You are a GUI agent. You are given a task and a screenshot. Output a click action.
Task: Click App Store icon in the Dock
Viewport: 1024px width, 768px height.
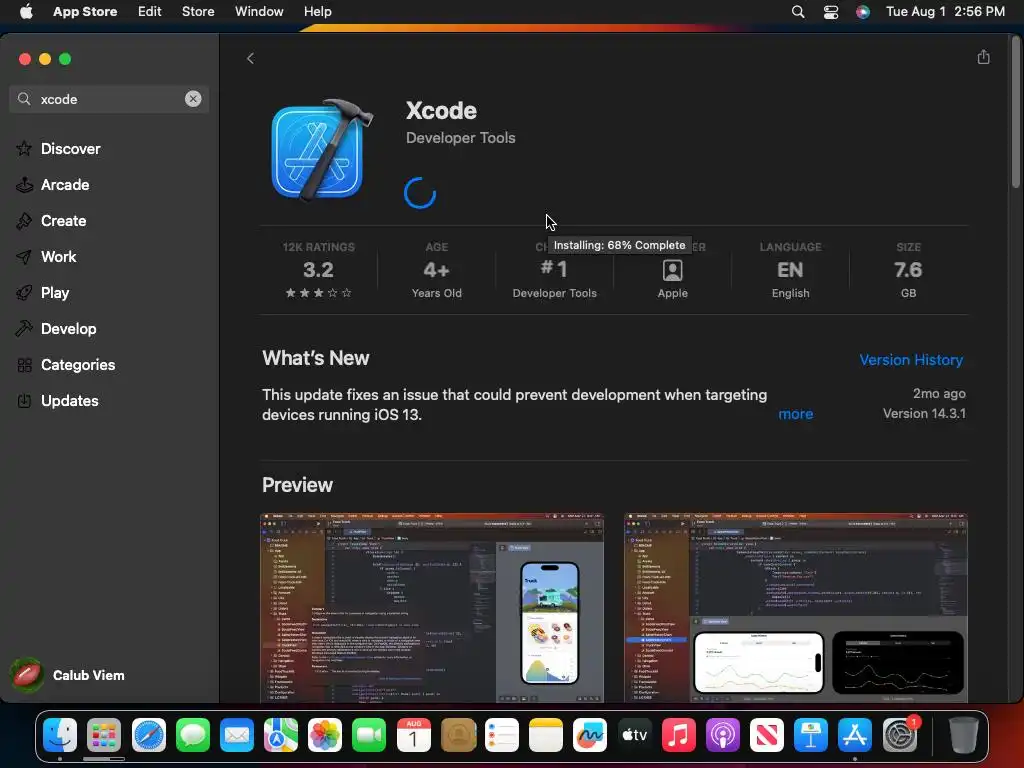coord(855,735)
